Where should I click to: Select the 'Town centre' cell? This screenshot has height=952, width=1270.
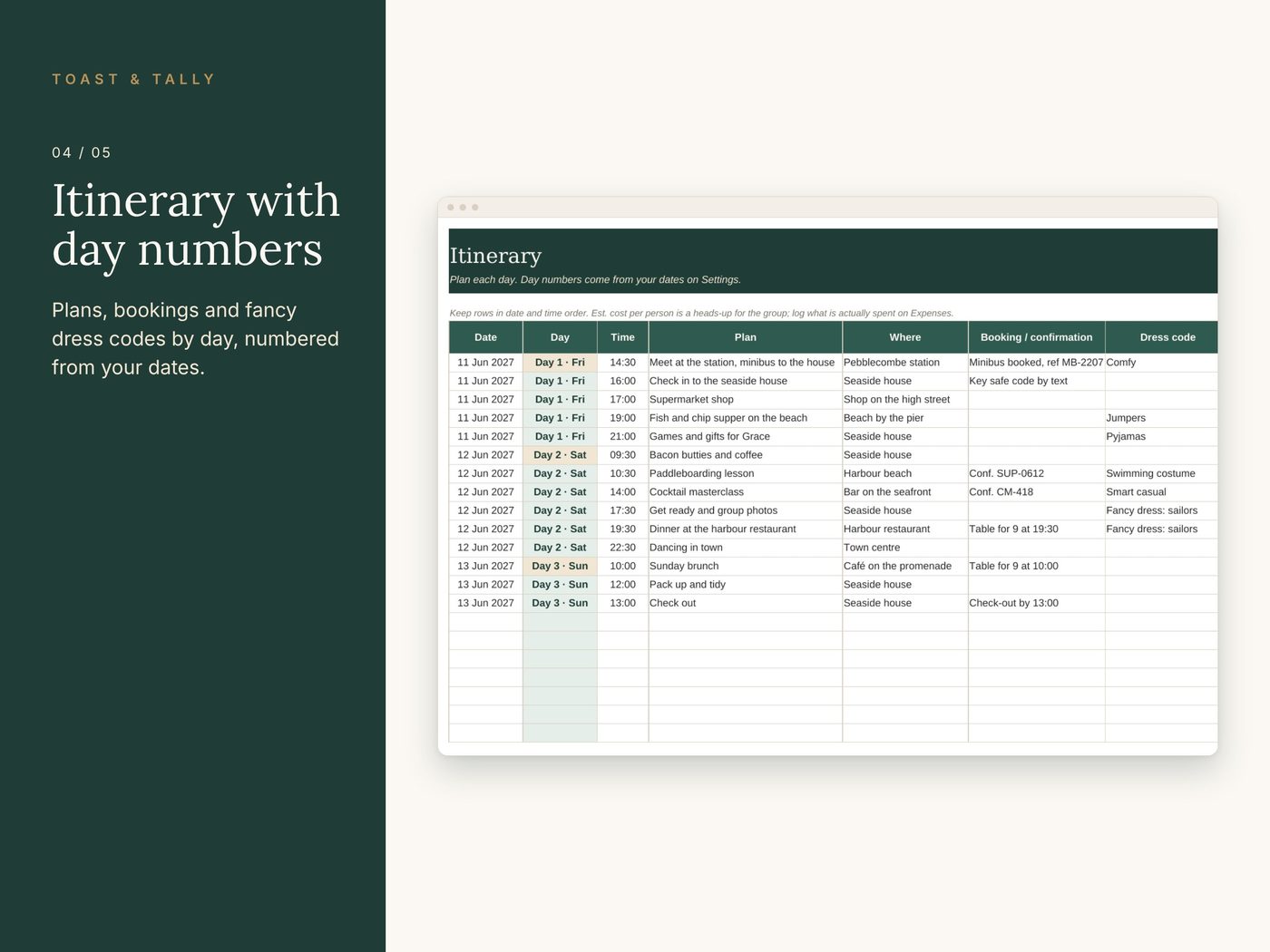[x=905, y=548]
